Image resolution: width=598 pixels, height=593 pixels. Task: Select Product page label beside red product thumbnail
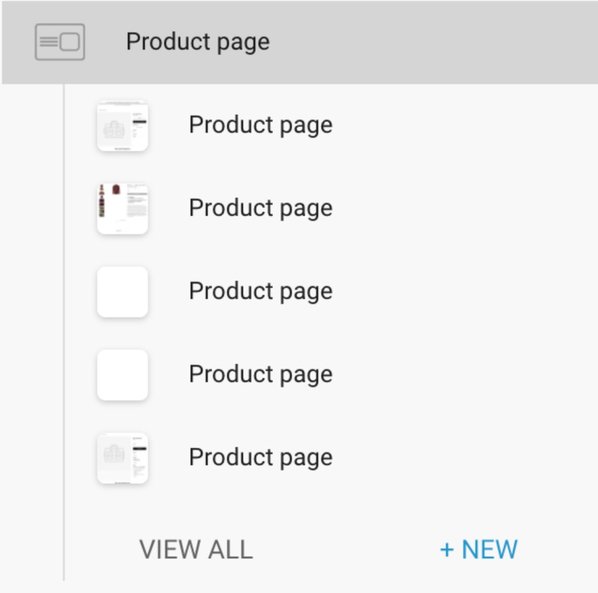pyautogui.click(x=261, y=209)
